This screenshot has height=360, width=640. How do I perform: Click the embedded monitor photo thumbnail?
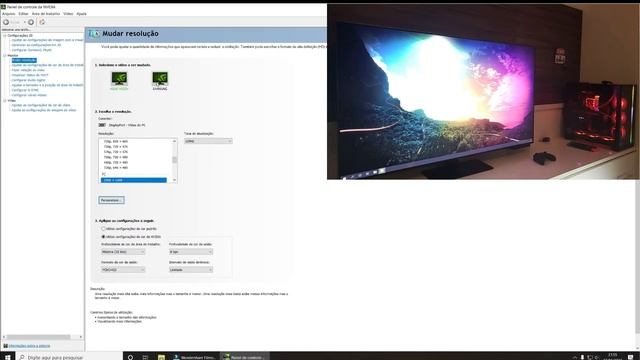tap(483, 91)
